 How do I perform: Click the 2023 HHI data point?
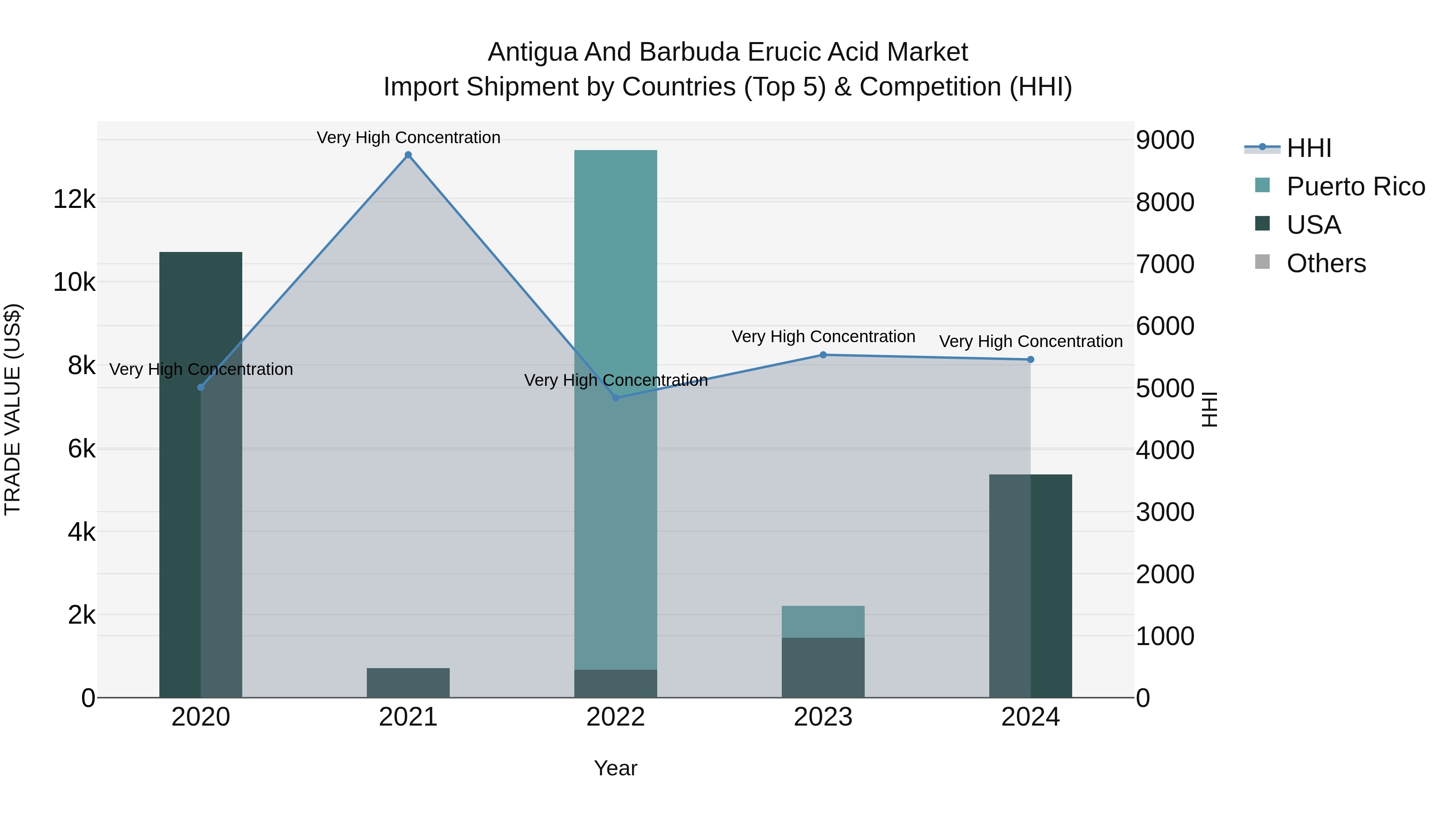pos(823,355)
